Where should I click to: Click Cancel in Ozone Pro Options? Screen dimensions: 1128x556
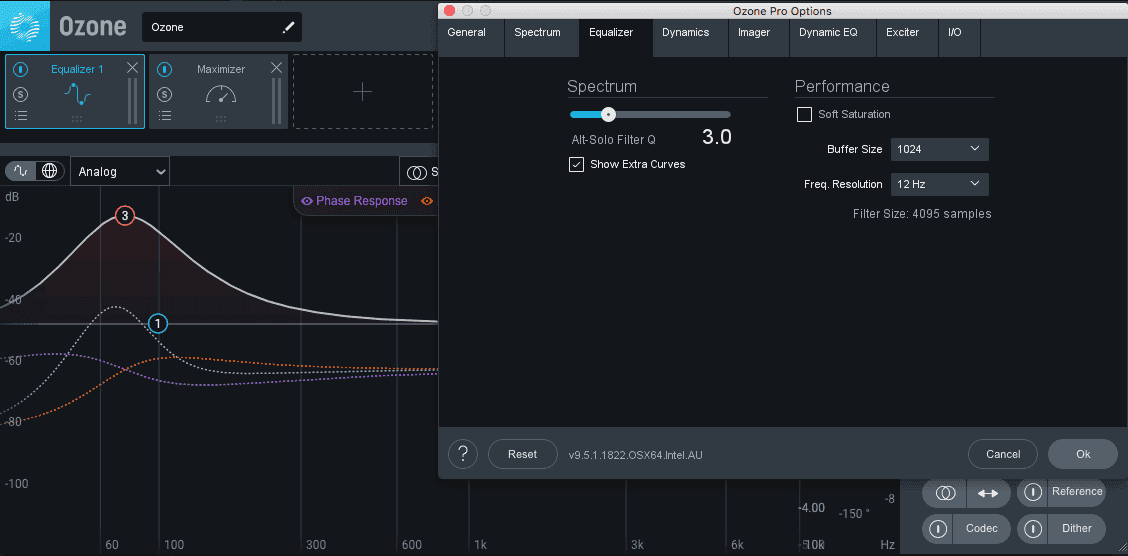[1003, 454]
